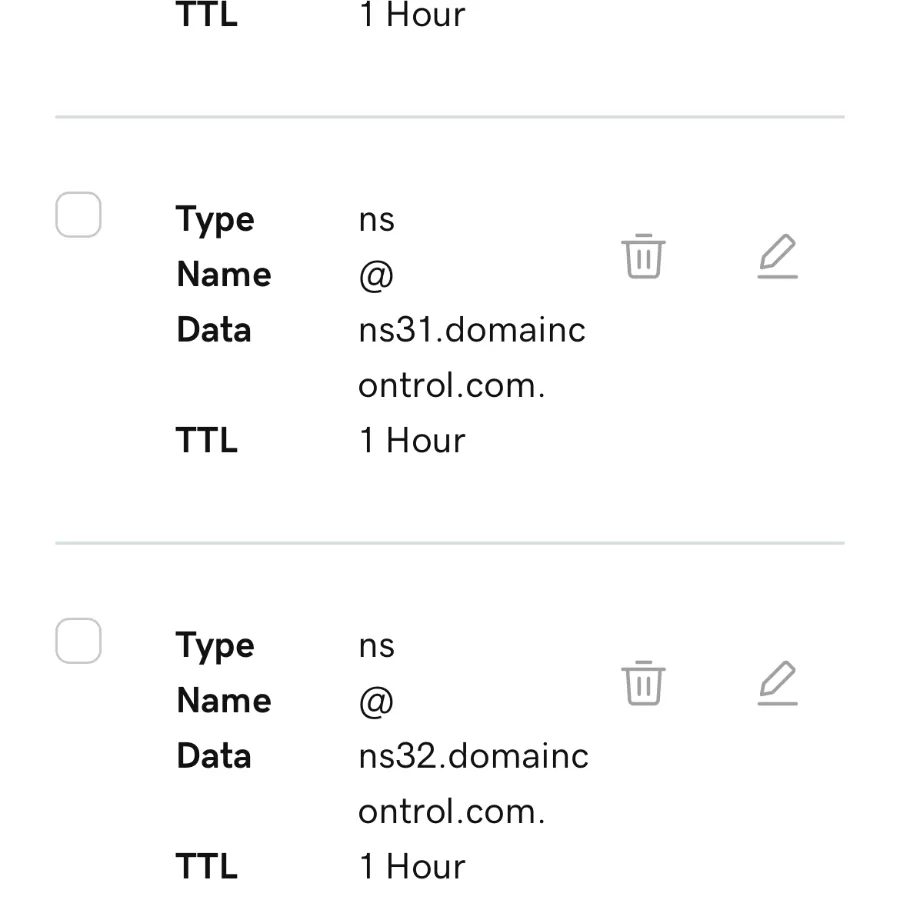
Task: Click the @ name value in ns31 record
Action: [x=376, y=275]
